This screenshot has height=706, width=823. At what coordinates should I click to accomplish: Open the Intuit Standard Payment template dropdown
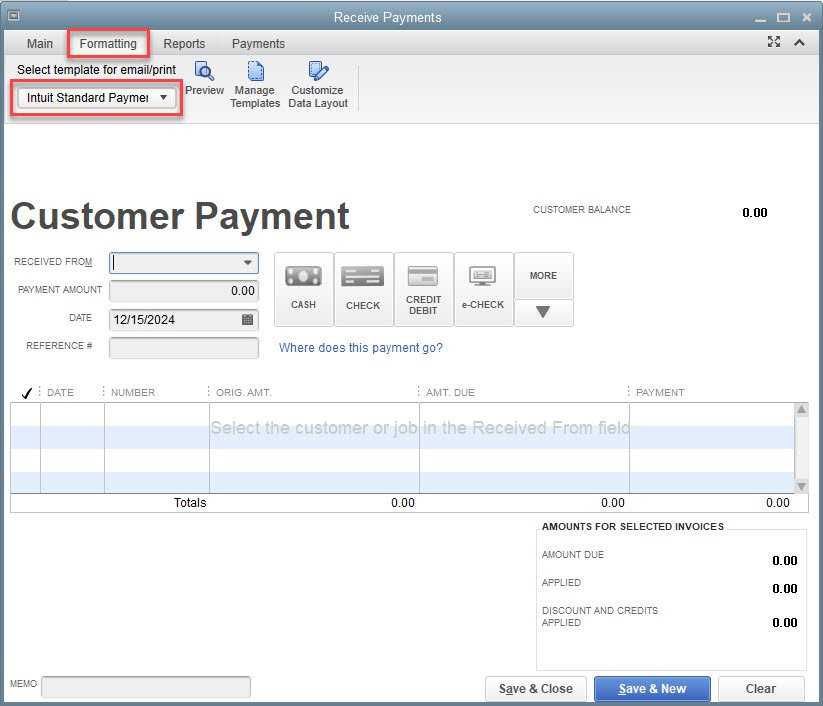click(97, 98)
